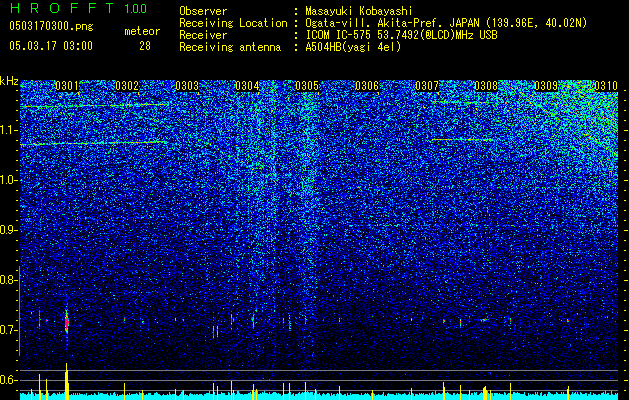Click the 0302 time marker
Image resolution: width=629 pixels, height=400 pixels.
[127, 86]
